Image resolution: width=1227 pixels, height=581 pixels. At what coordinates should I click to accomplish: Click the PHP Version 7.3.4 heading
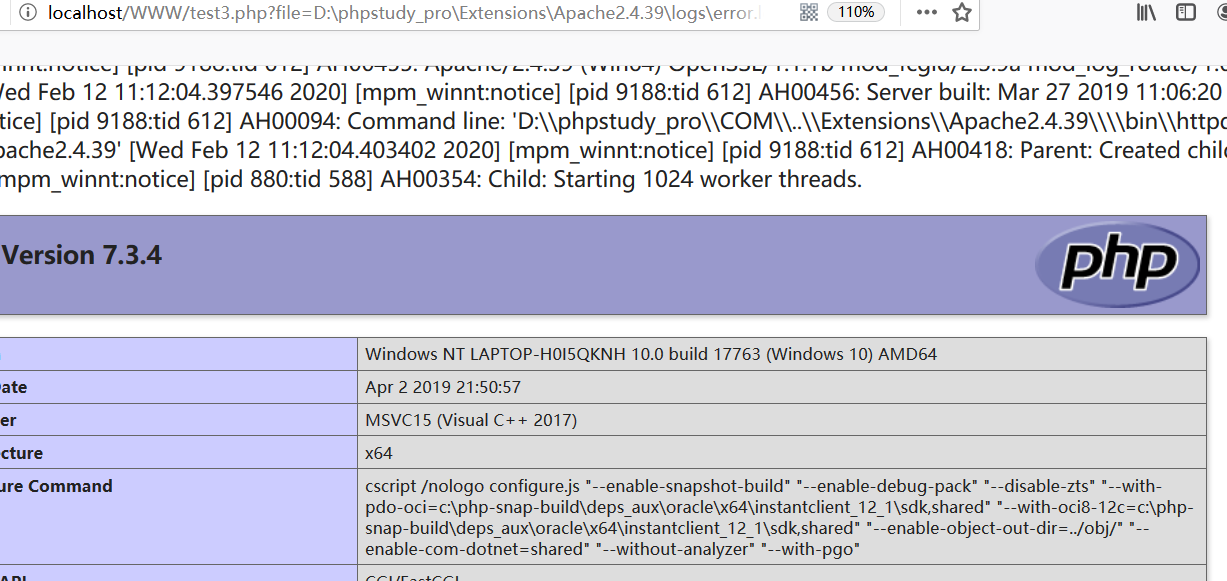pyautogui.click(x=82, y=255)
